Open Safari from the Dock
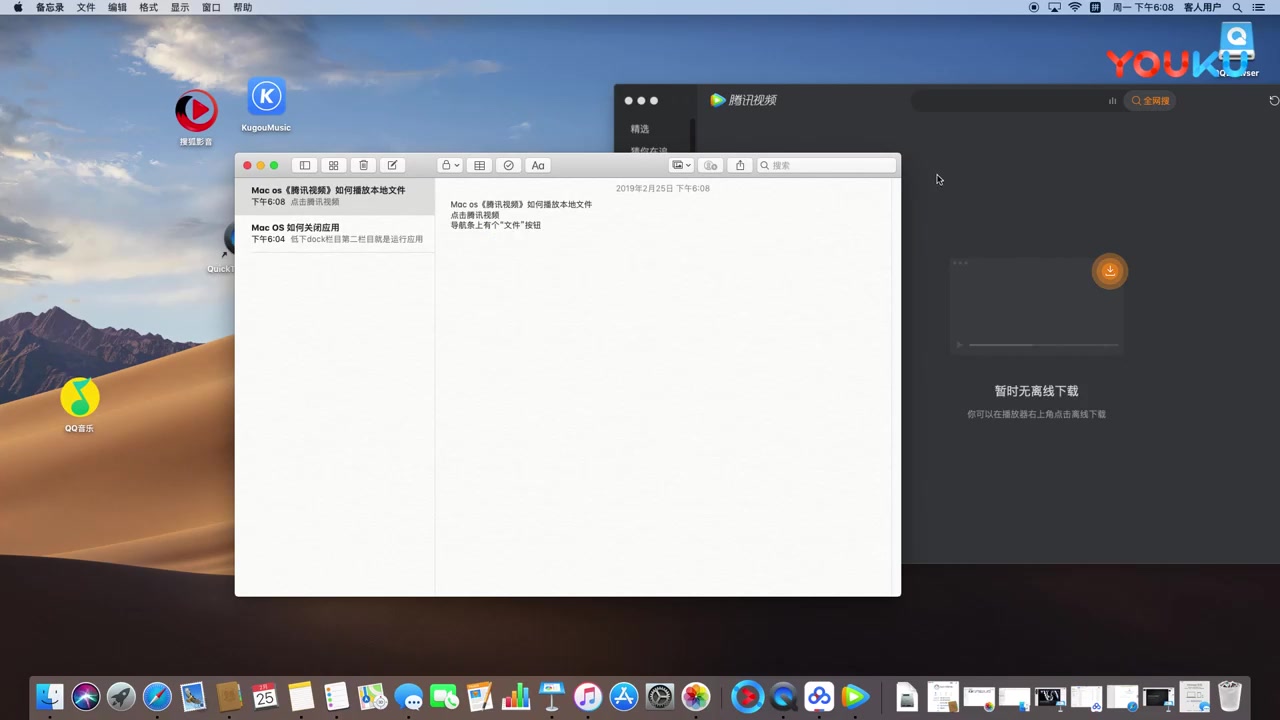 click(x=157, y=696)
